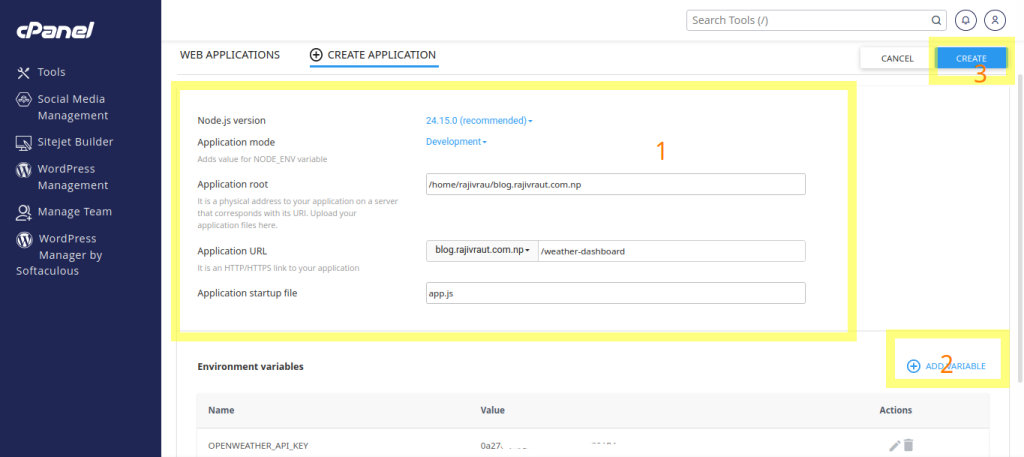Click the Environment variables heading
The image size is (1024, 457).
coord(250,367)
